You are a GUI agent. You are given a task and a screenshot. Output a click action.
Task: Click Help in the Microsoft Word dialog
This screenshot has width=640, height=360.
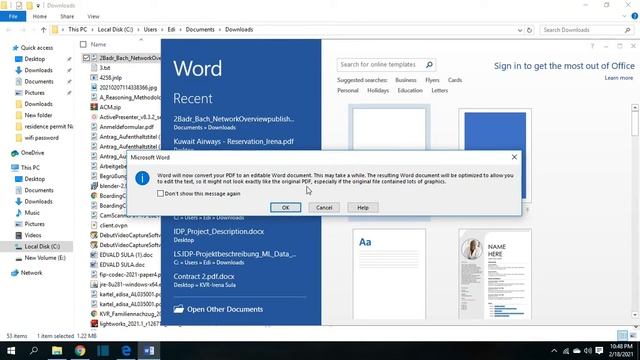362,207
